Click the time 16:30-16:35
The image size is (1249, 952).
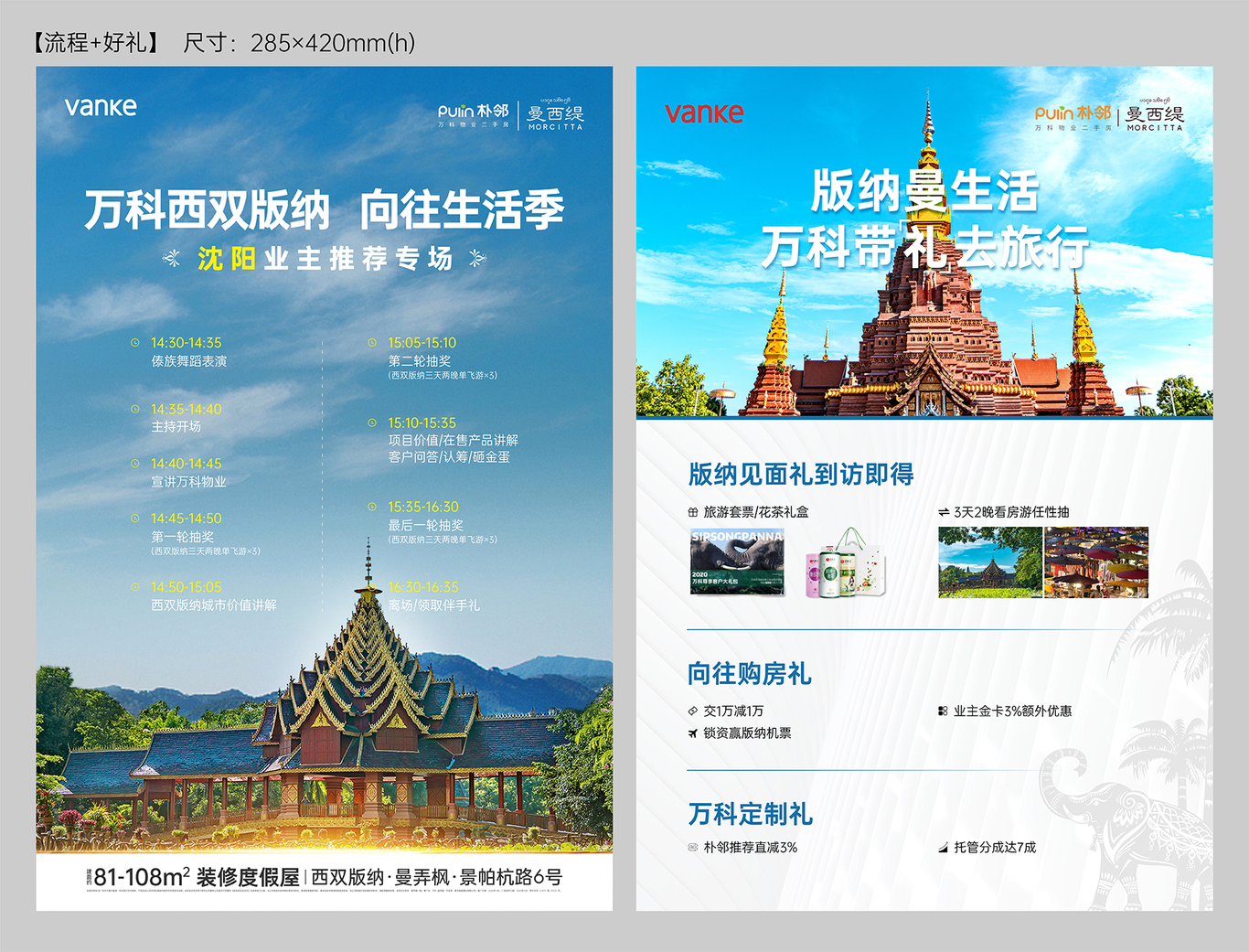click(x=423, y=587)
